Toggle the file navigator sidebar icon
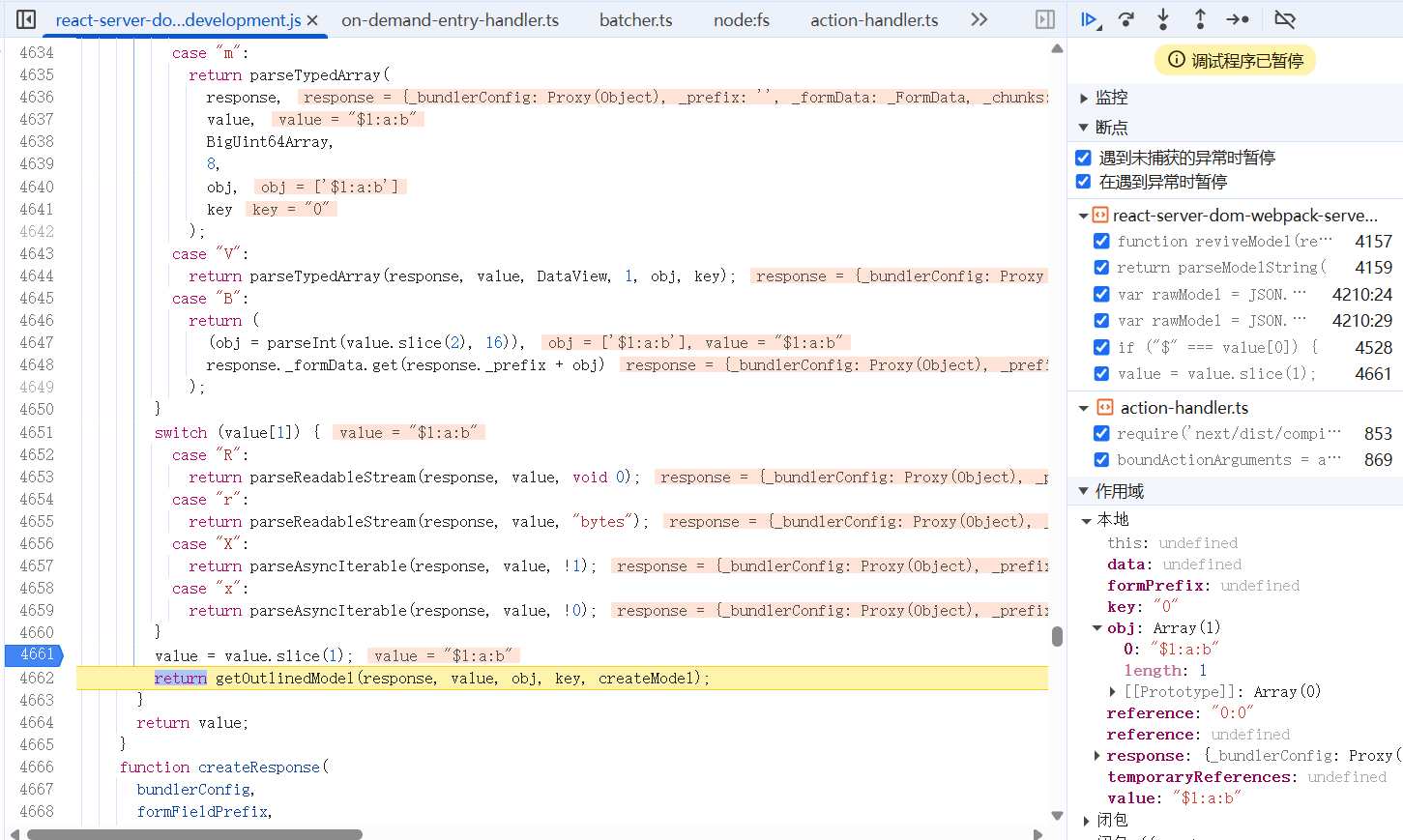The height and width of the screenshot is (840, 1403). (x=26, y=19)
